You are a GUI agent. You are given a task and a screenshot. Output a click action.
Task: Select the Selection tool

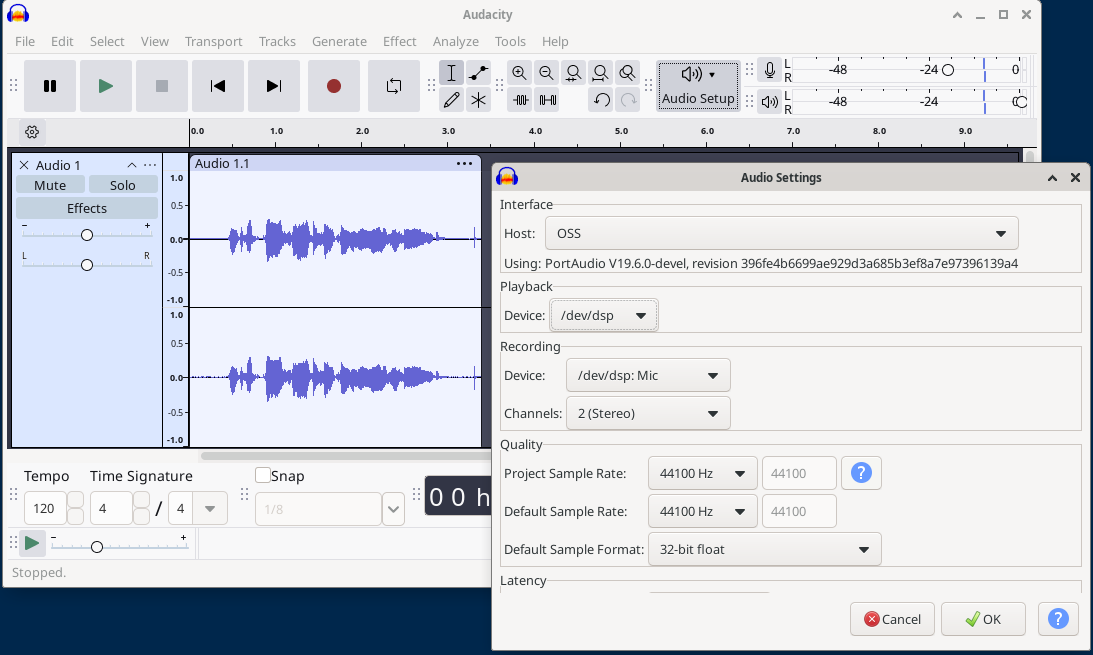pyautogui.click(x=451, y=73)
